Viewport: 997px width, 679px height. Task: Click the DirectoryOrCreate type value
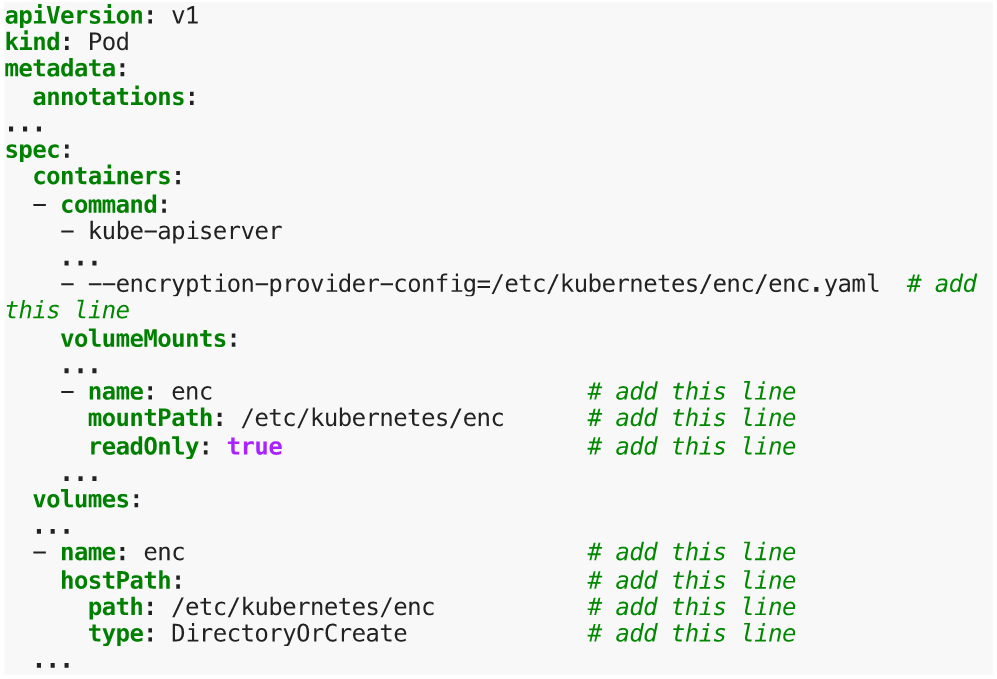tap(289, 633)
